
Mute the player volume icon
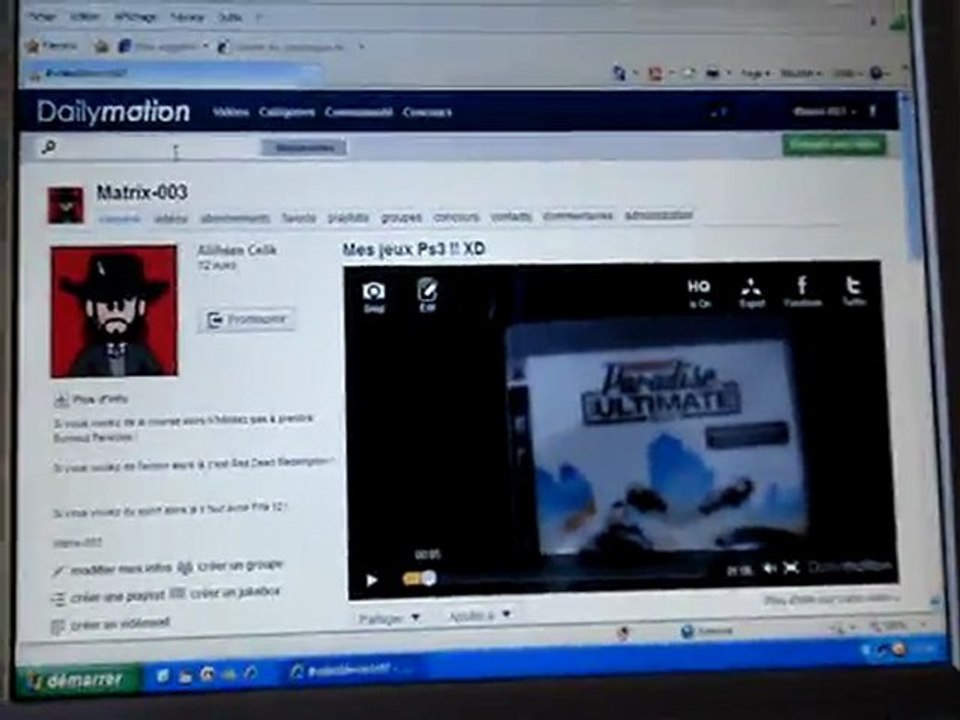[x=770, y=569]
